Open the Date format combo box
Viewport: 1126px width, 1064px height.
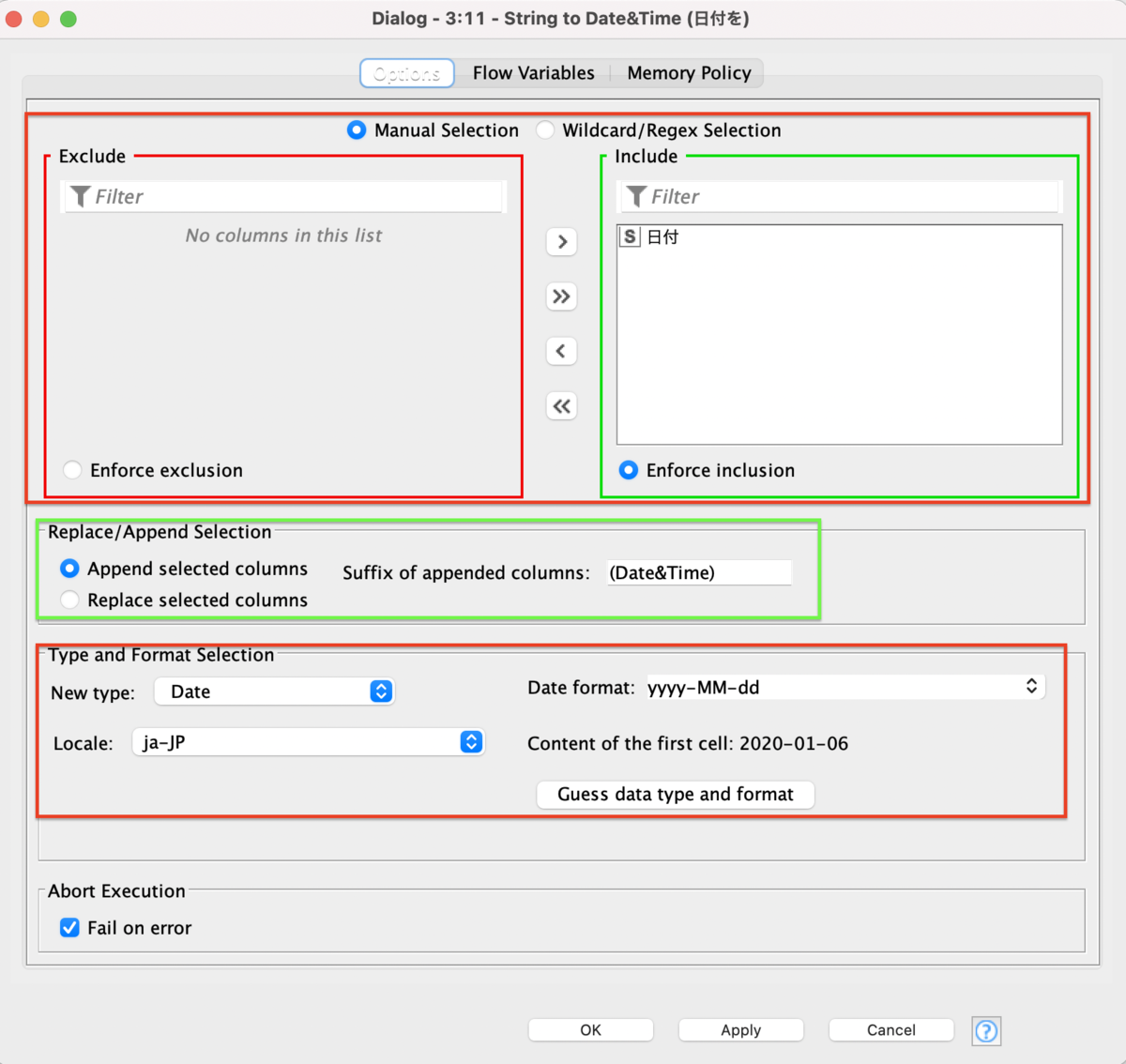tap(844, 687)
